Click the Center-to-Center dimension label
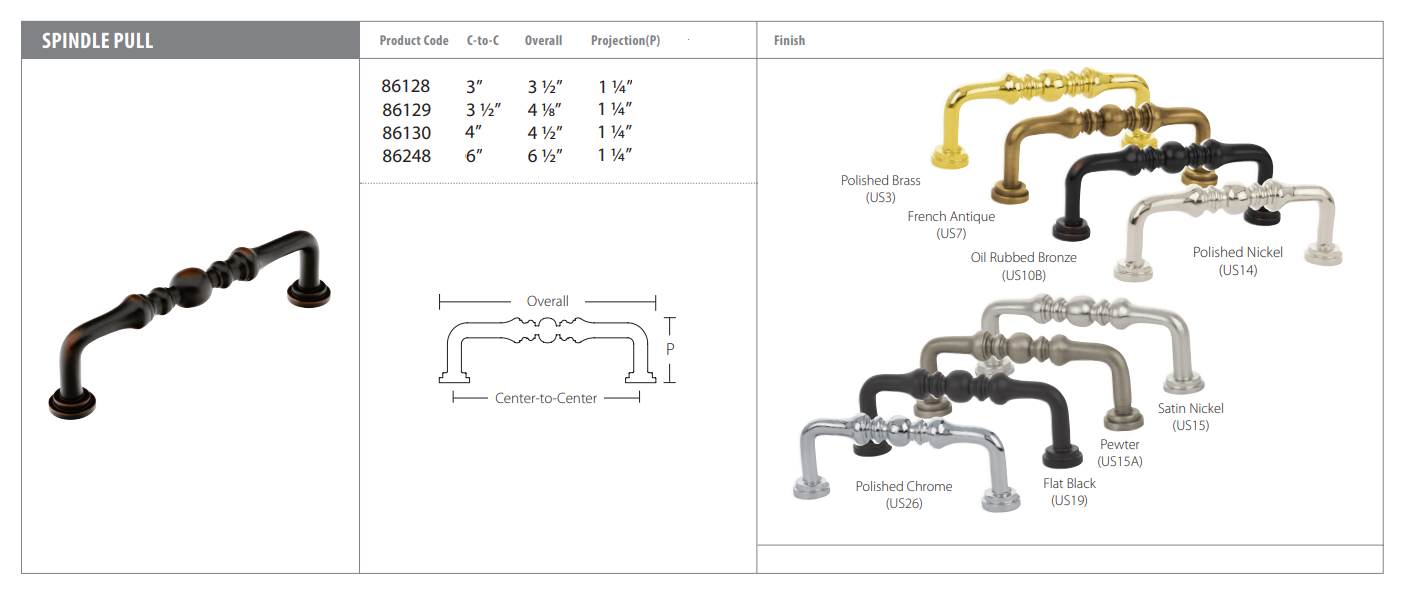Image resolution: width=1402 pixels, height=592 pixels. pyautogui.click(x=546, y=398)
